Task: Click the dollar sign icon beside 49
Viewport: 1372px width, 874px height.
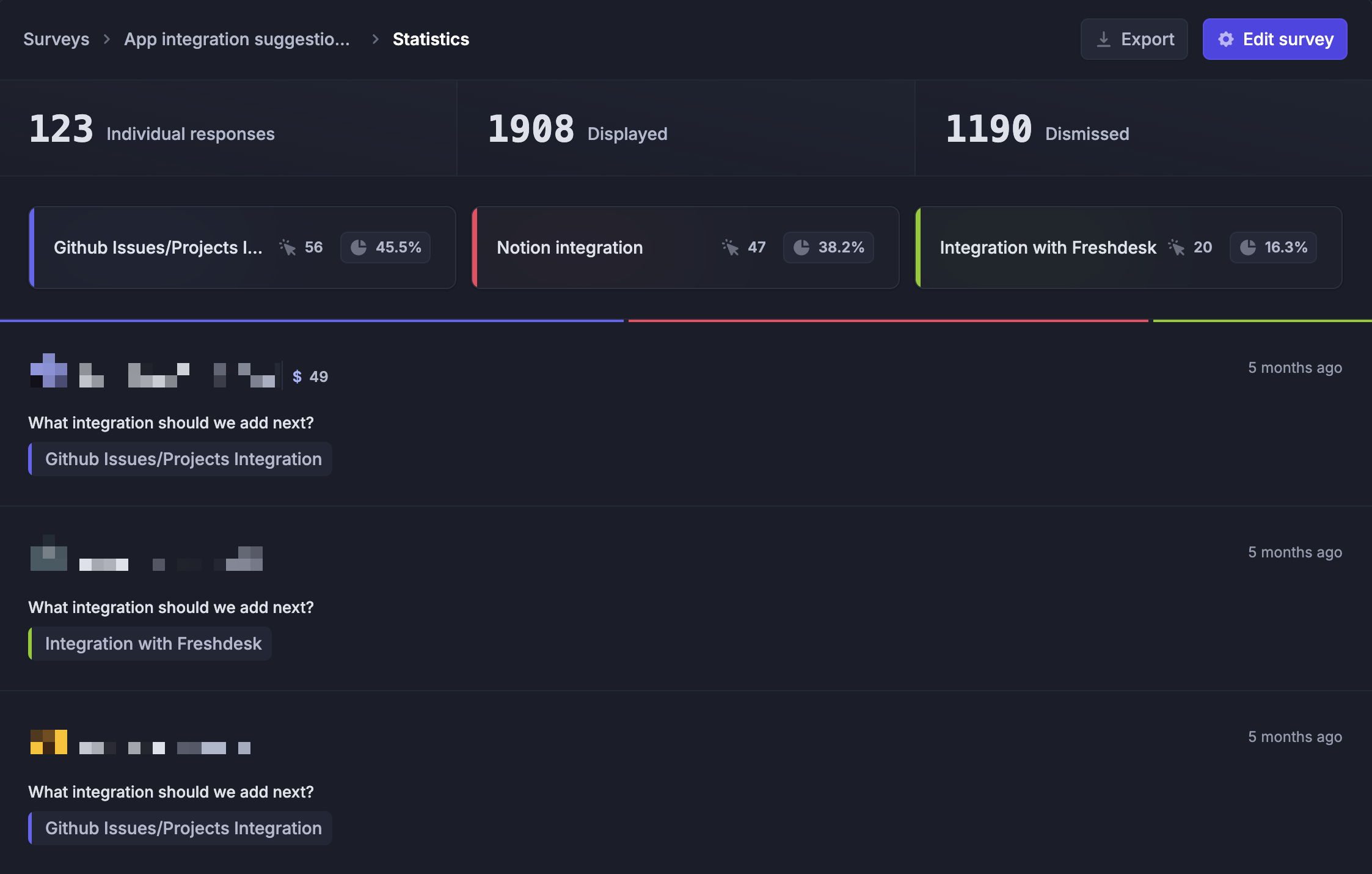Action: click(x=297, y=376)
